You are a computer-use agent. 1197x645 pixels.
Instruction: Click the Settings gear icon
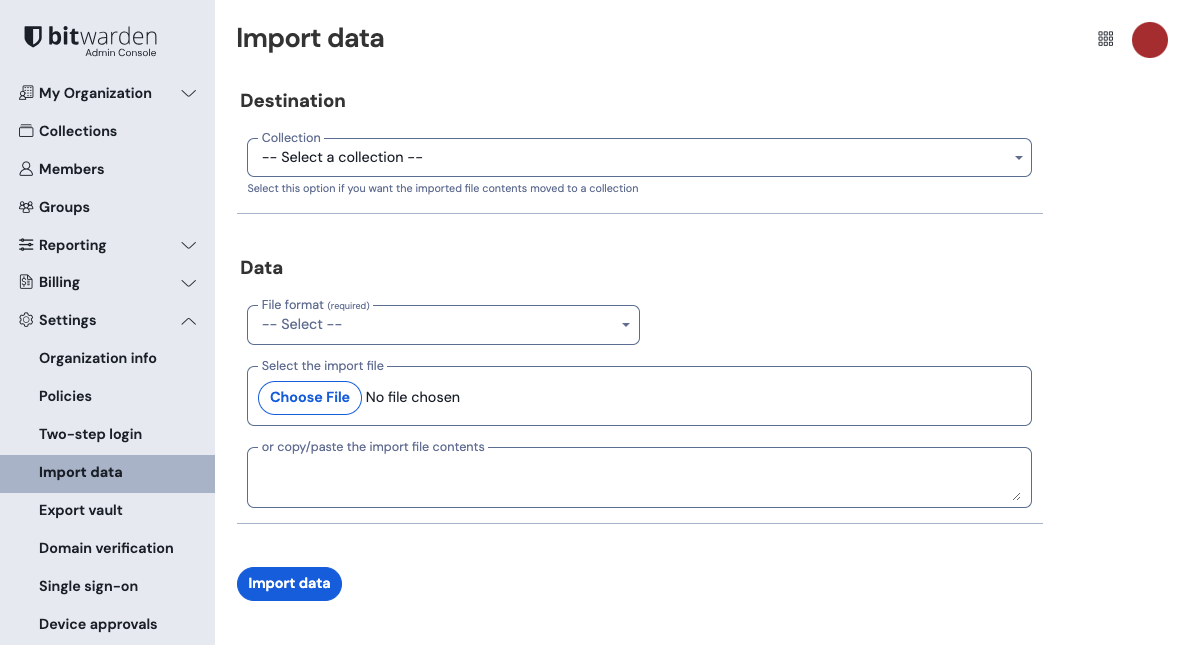[x=25, y=320]
